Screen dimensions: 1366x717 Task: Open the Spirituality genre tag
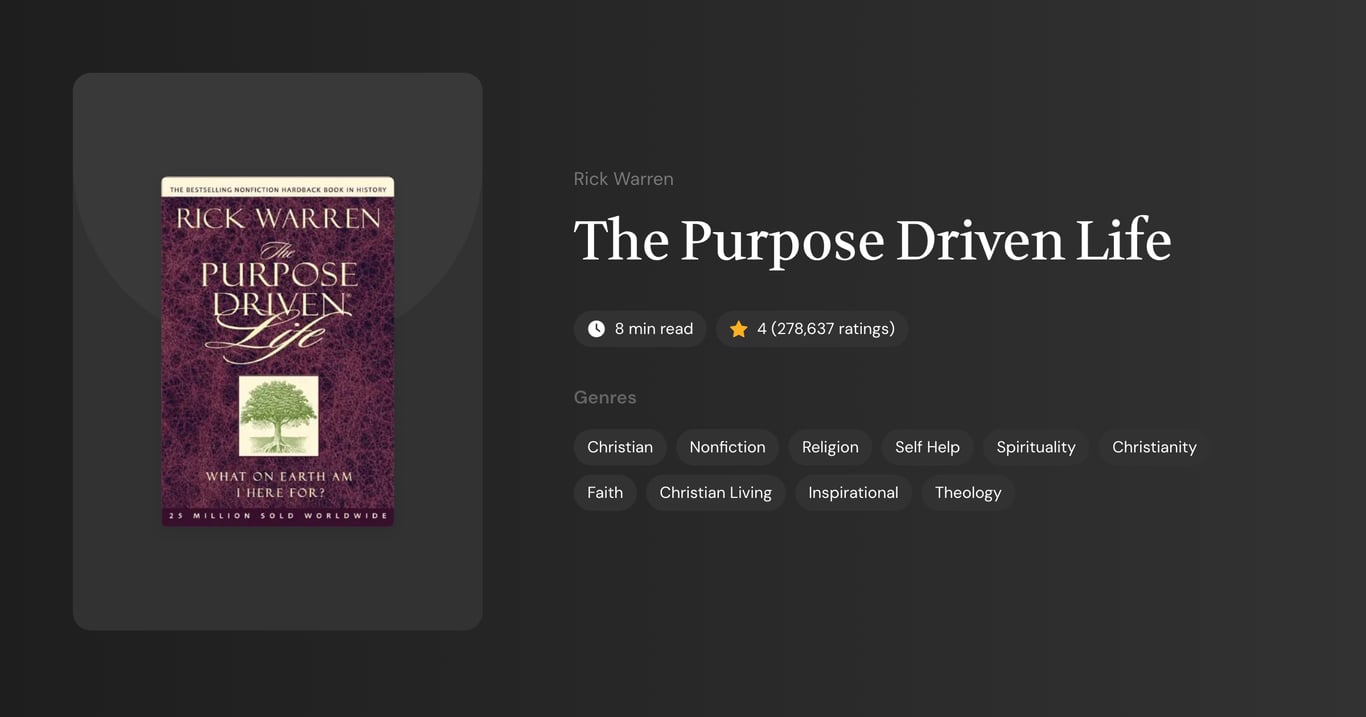pos(1036,447)
